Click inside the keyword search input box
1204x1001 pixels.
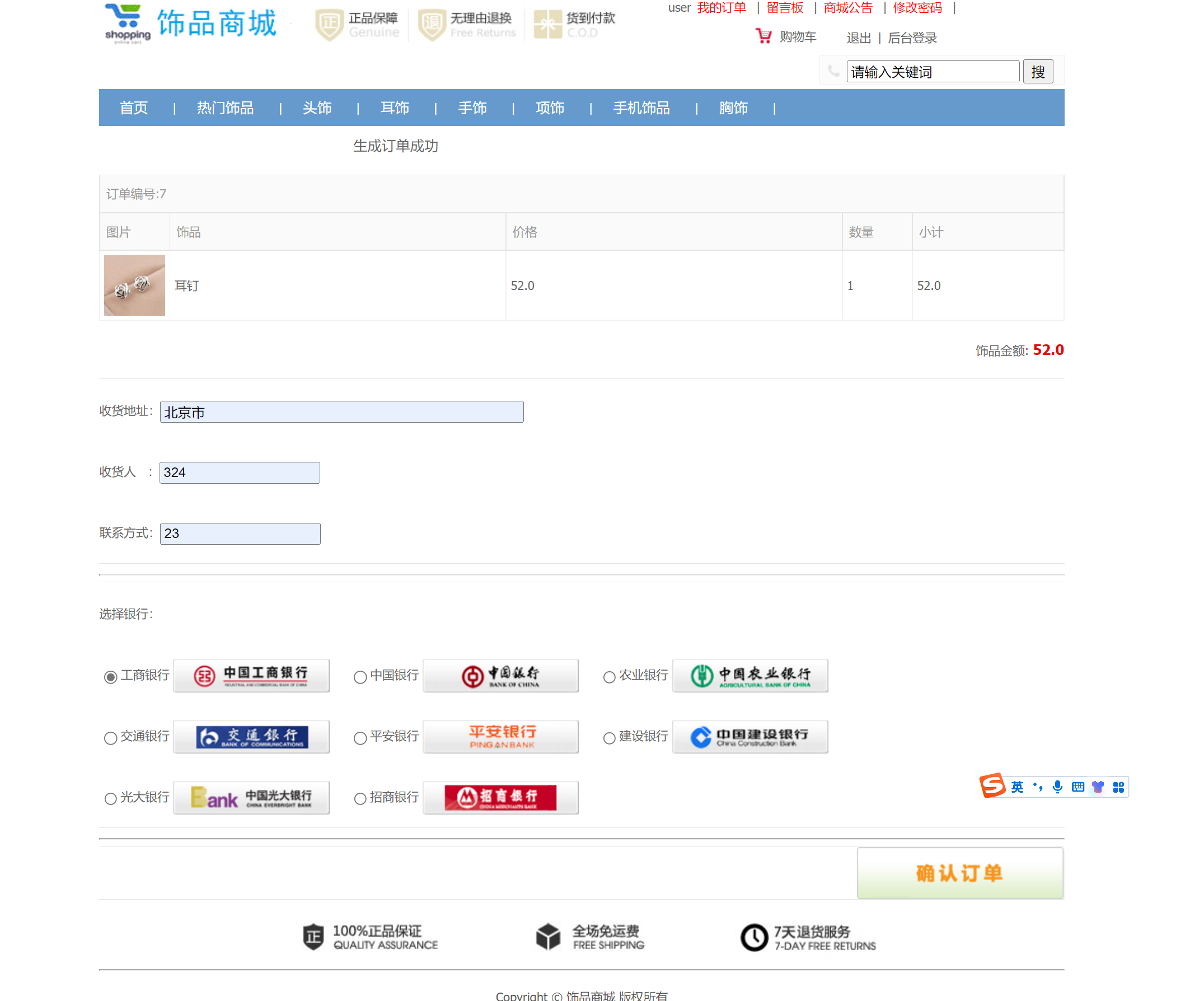(933, 71)
